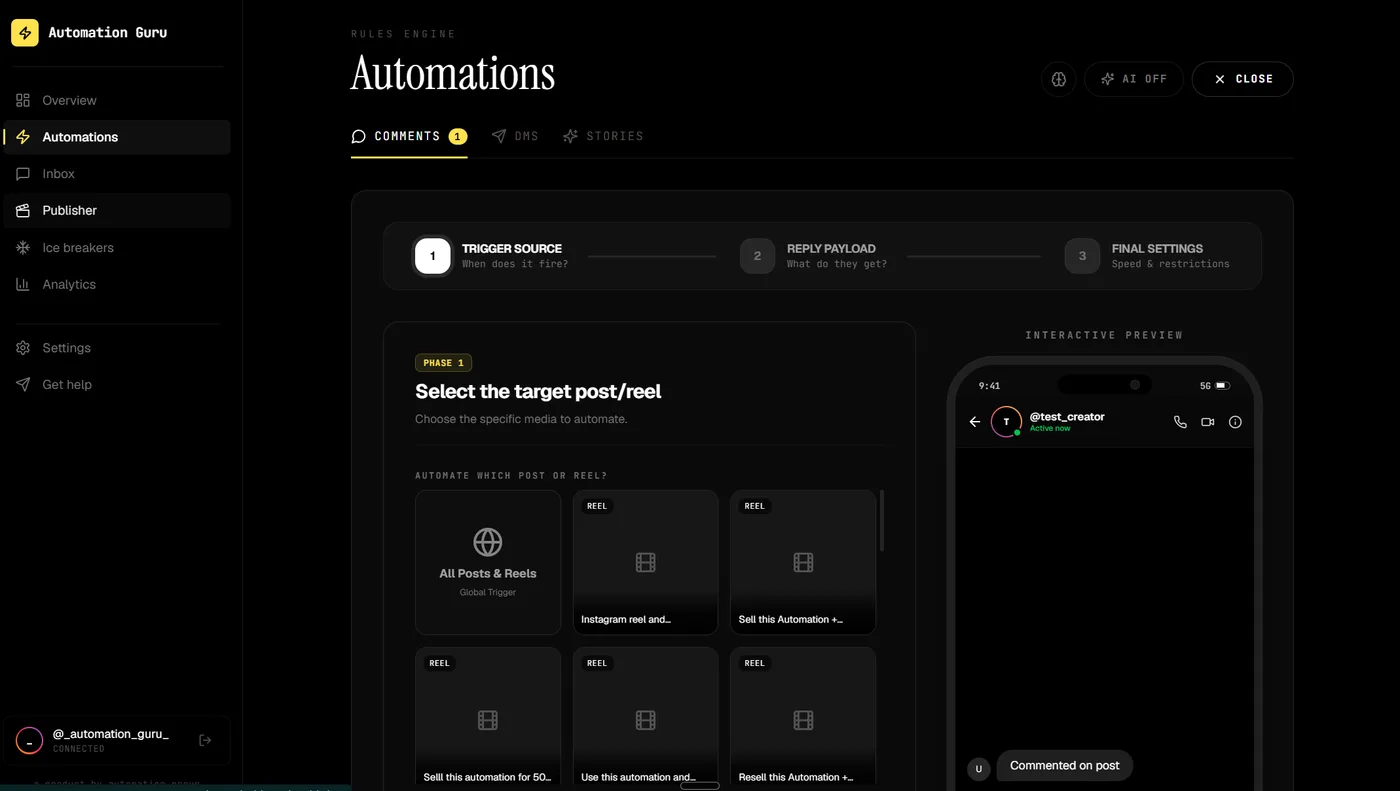This screenshot has width=1400, height=791.
Task: Click the video call icon in preview
Action: (x=1208, y=422)
